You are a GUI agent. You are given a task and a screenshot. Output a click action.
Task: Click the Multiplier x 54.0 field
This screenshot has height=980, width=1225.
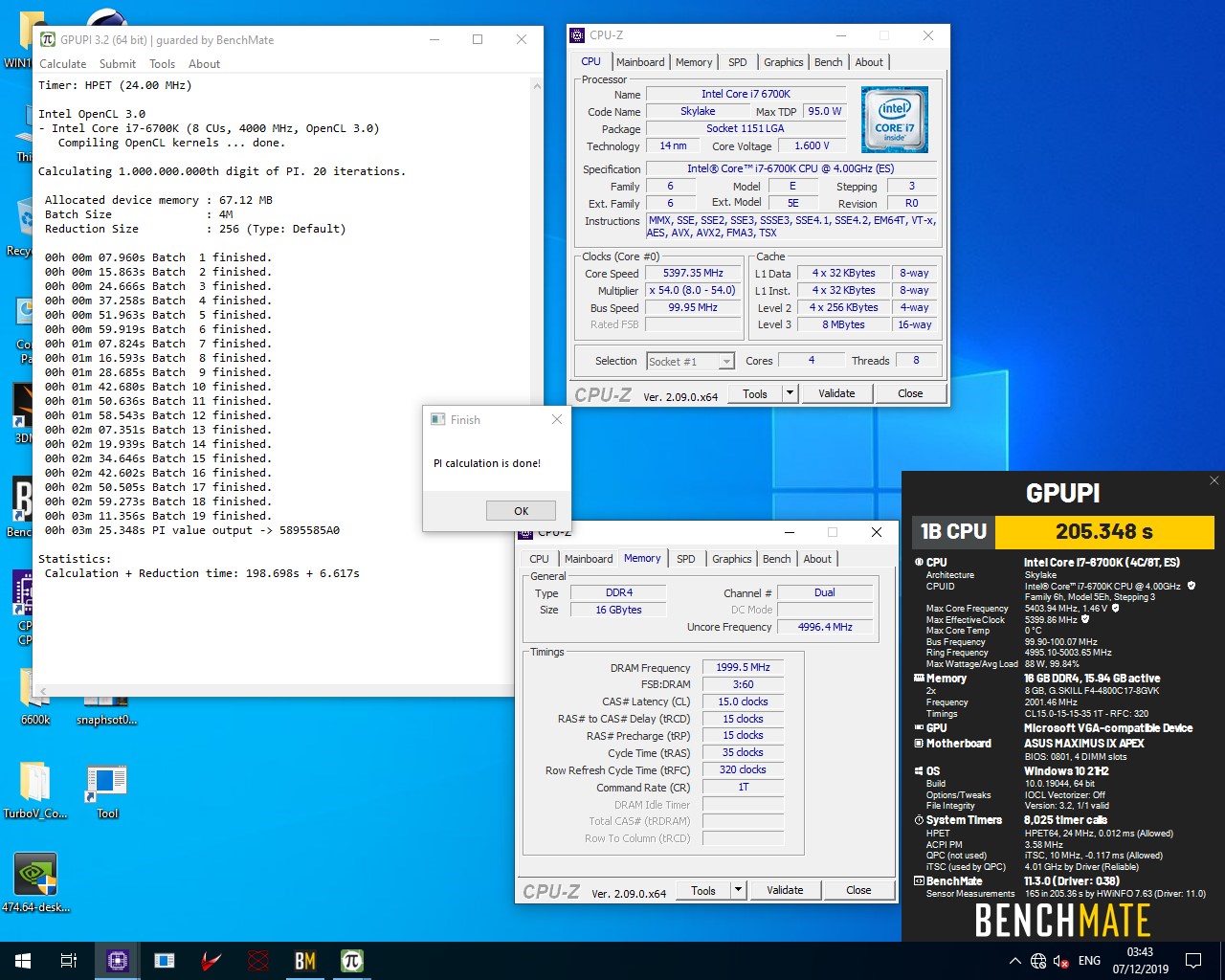tap(693, 290)
